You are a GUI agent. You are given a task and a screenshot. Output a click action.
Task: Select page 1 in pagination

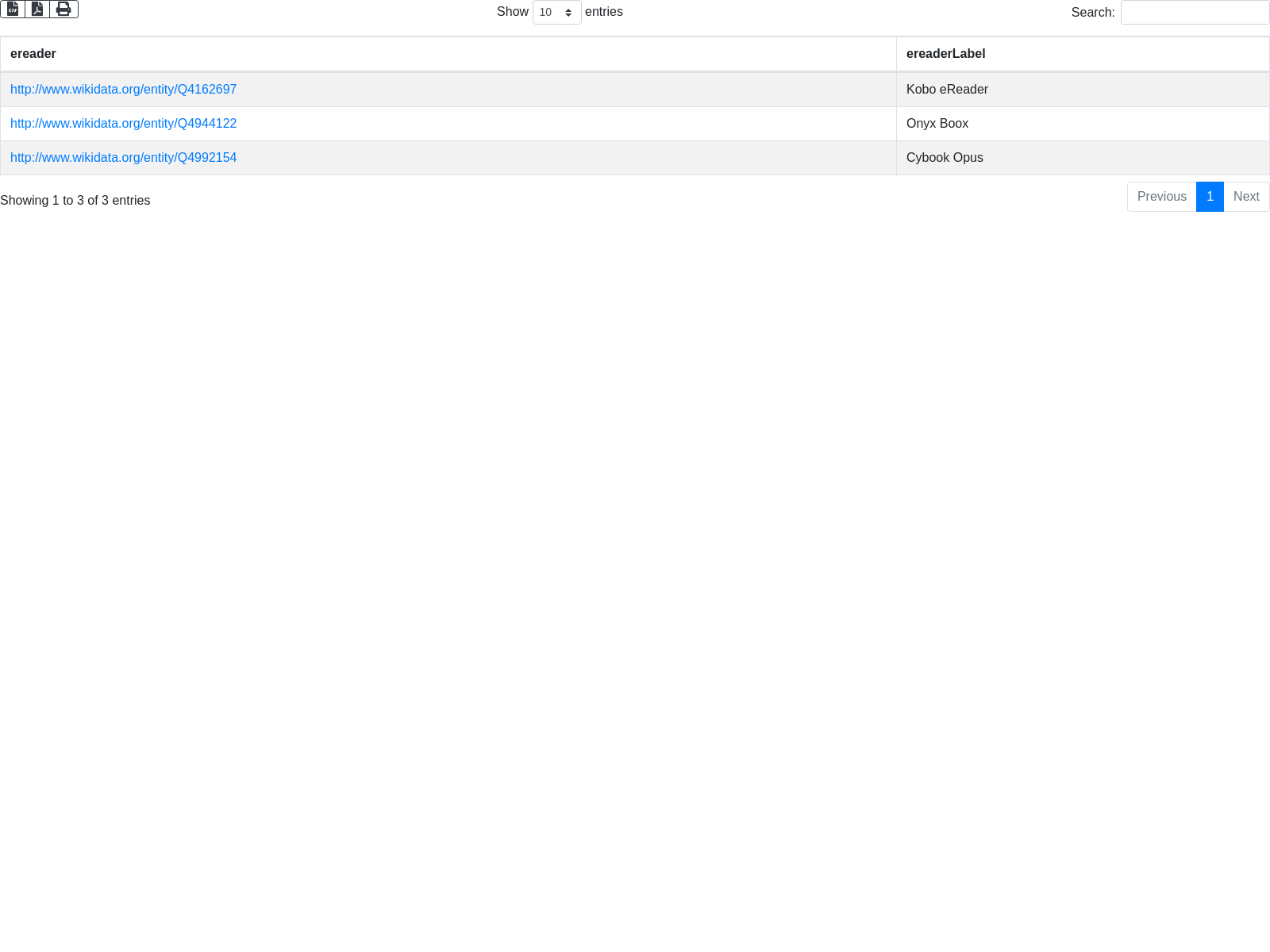(x=1210, y=197)
